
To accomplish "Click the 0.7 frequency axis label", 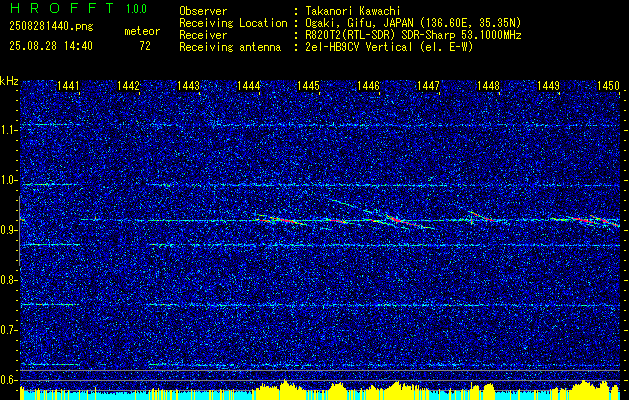I will 9,330.
